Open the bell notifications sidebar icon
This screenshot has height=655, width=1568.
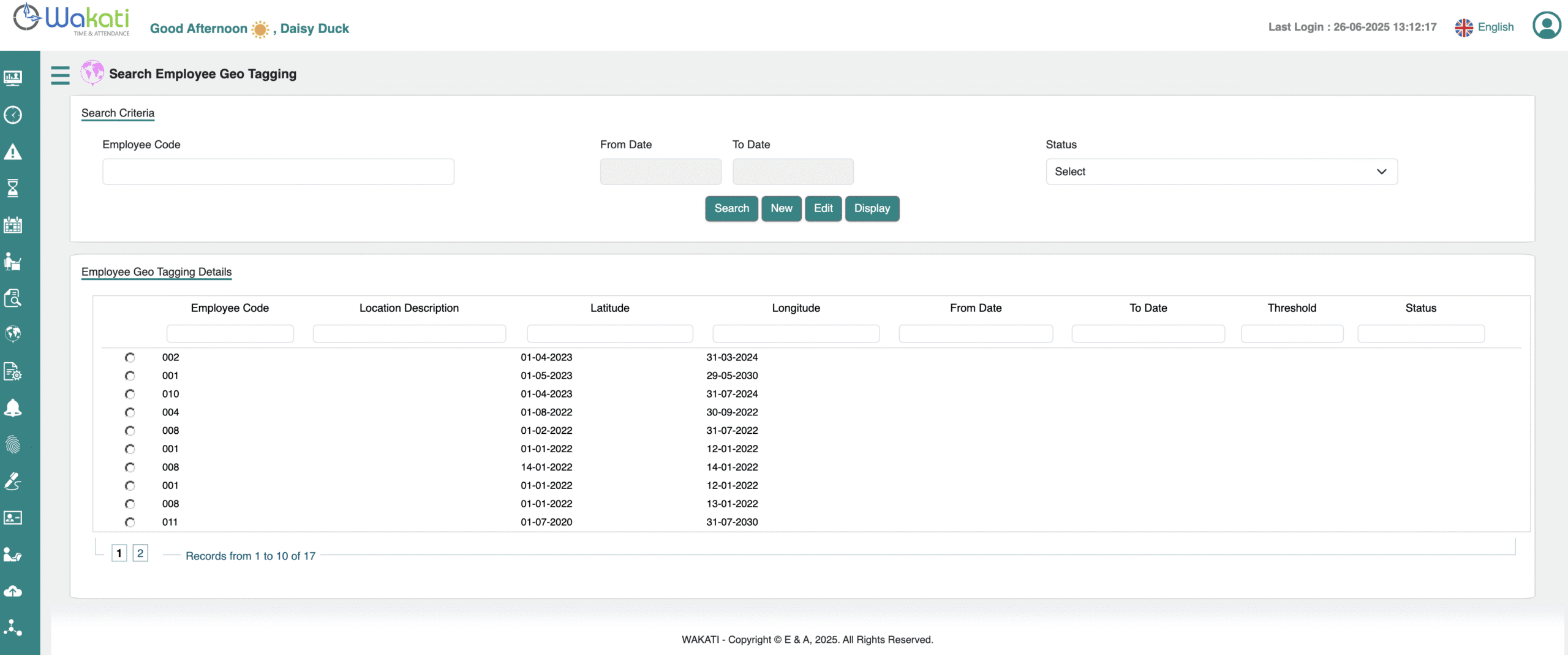coord(13,408)
